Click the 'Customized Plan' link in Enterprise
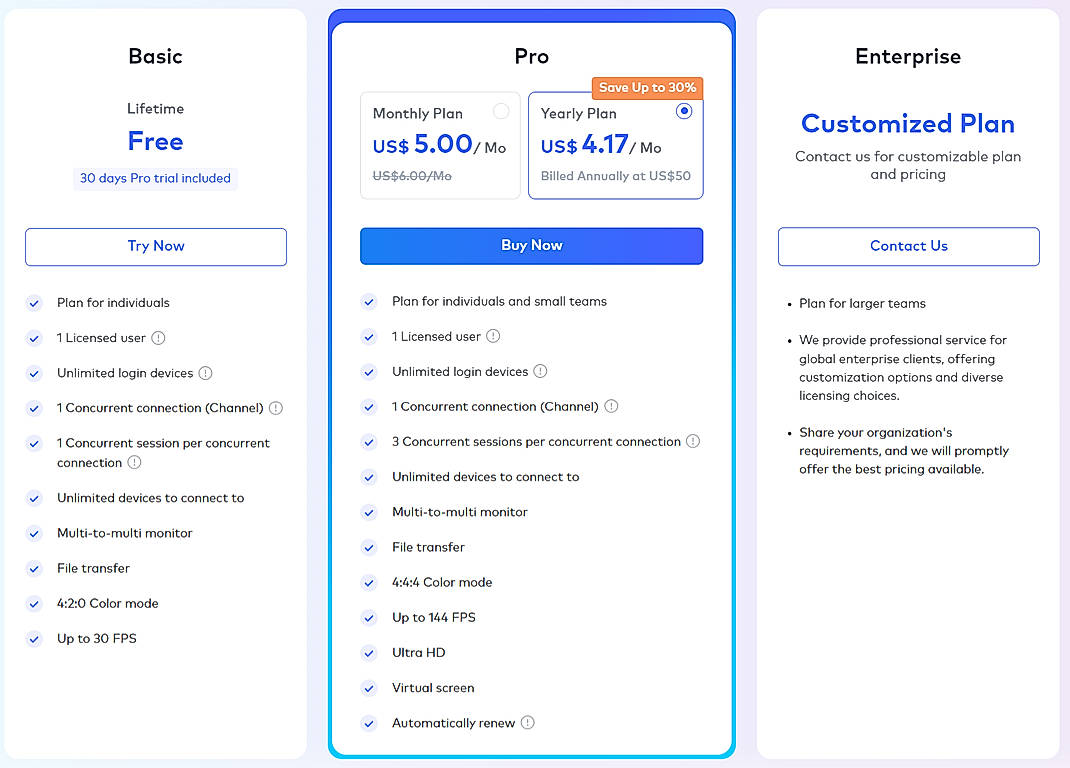Screen dimensions: 1070x768 [x=907, y=124]
